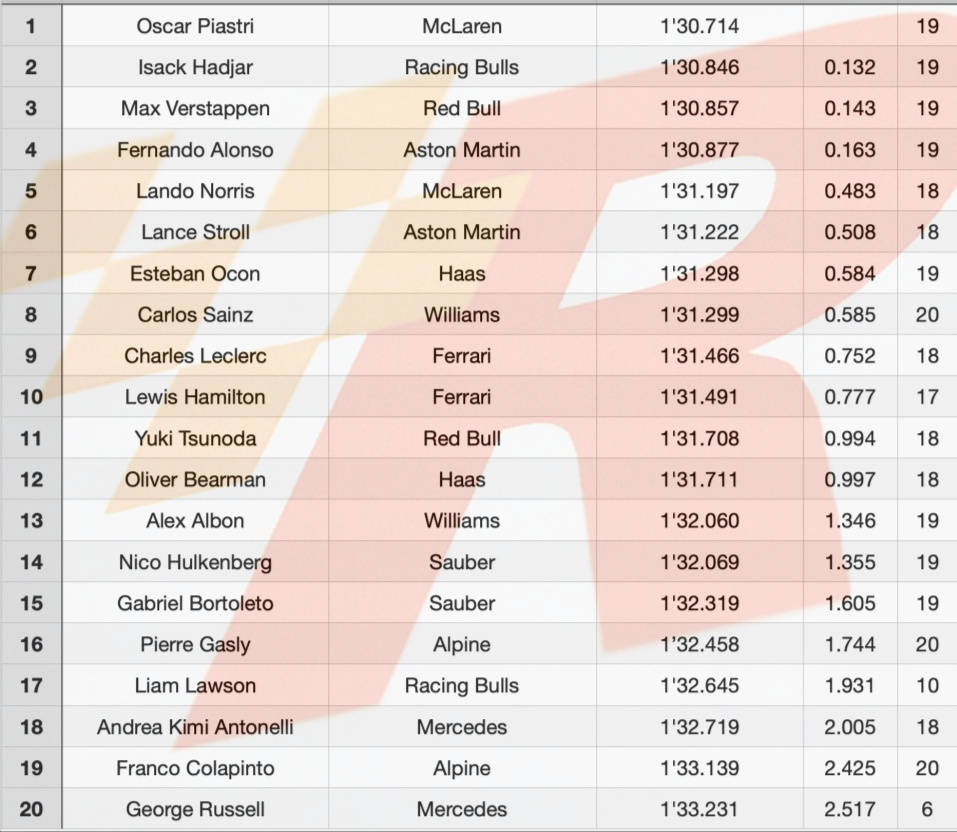The width and height of the screenshot is (957, 832).
Task: Select row header number 1
Action: (31, 26)
